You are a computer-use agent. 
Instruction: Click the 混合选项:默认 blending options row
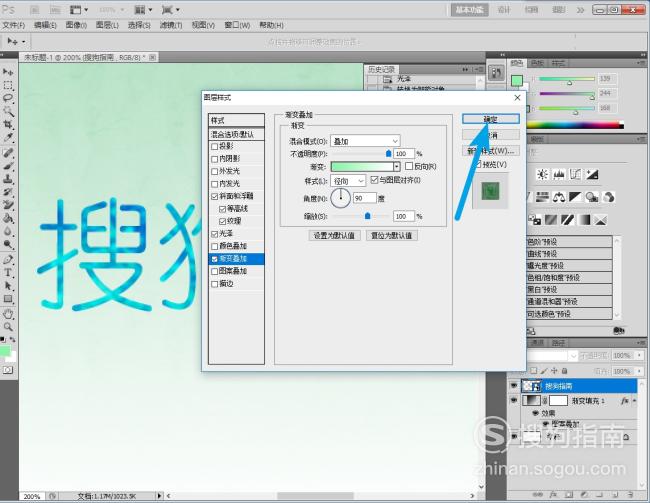click(236, 134)
